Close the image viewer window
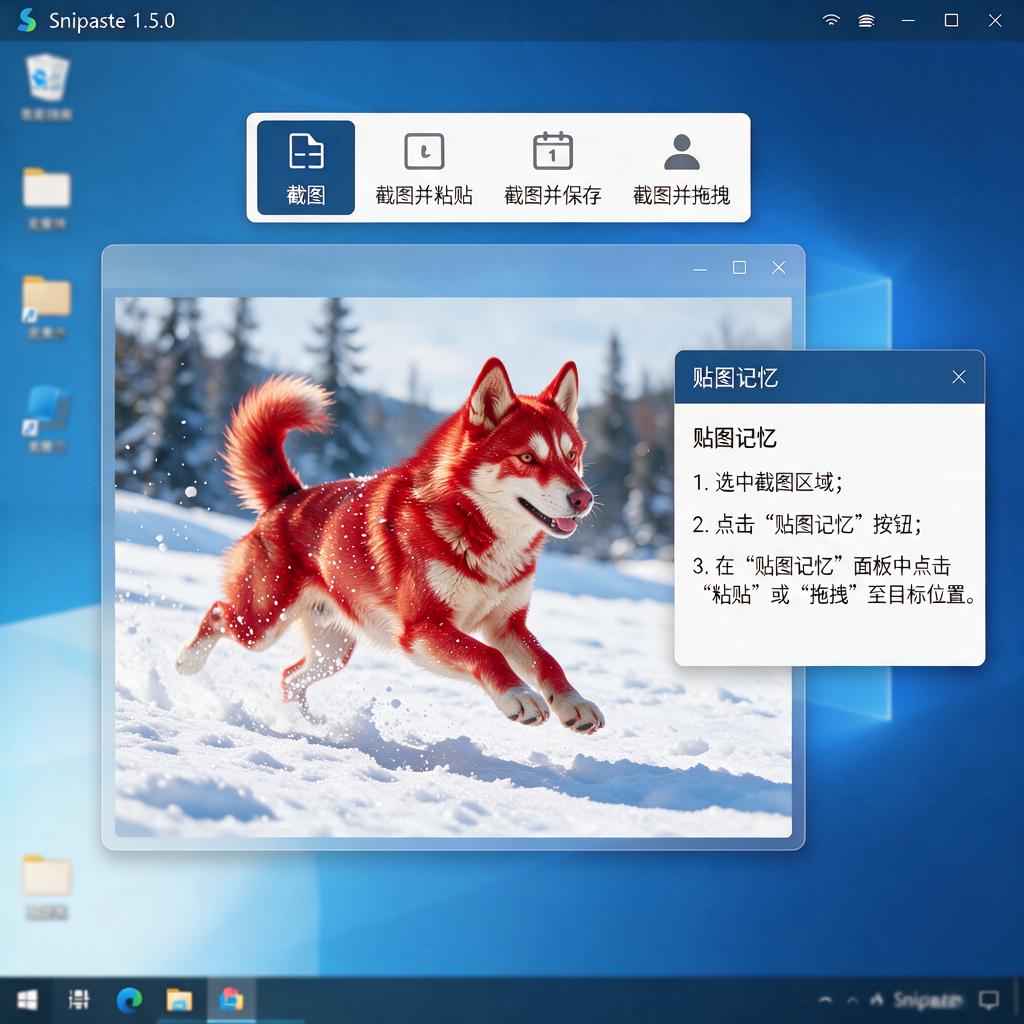 [x=778, y=268]
